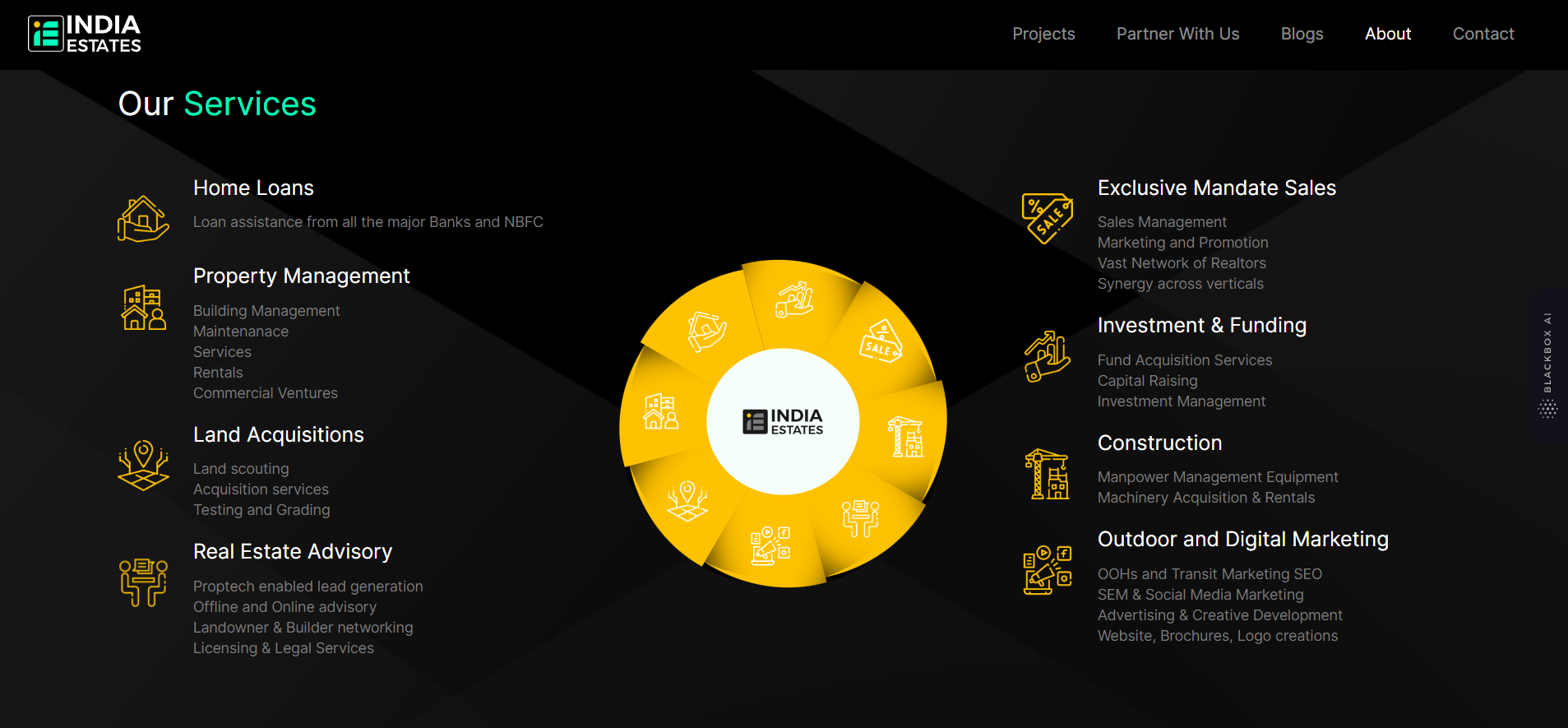
Task: Click the Outdoor and Digital Marketing icon
Action: (1047, 570)
